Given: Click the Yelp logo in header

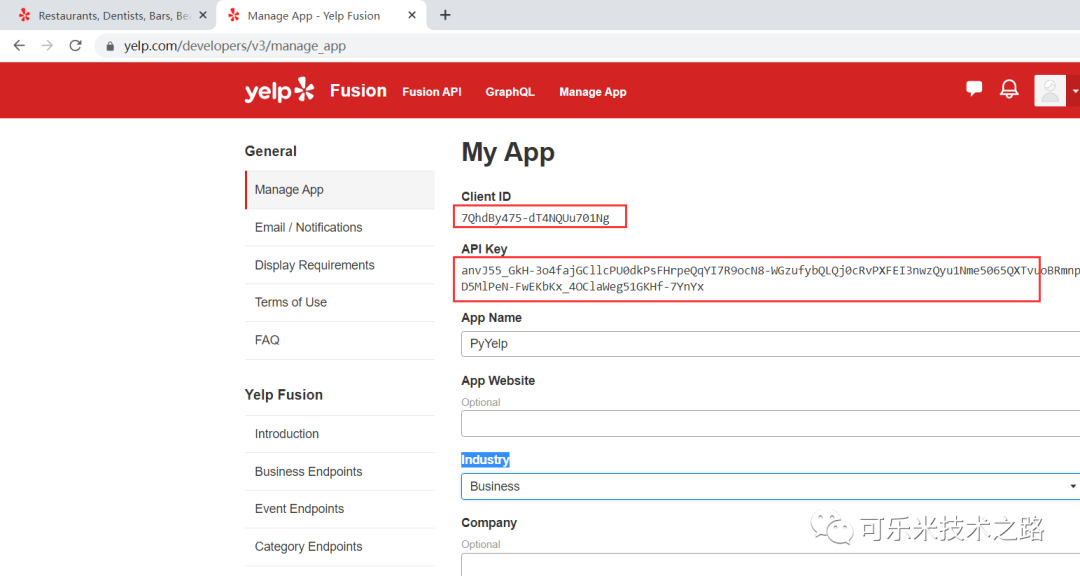Looking at the screenshot, I should (279, 91).
